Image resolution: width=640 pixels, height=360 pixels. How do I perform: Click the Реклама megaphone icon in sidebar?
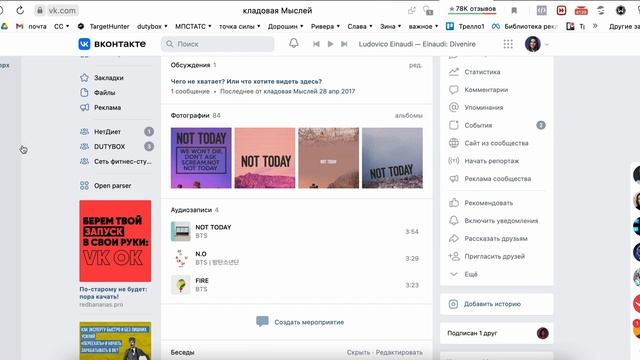tap(84, 107)
